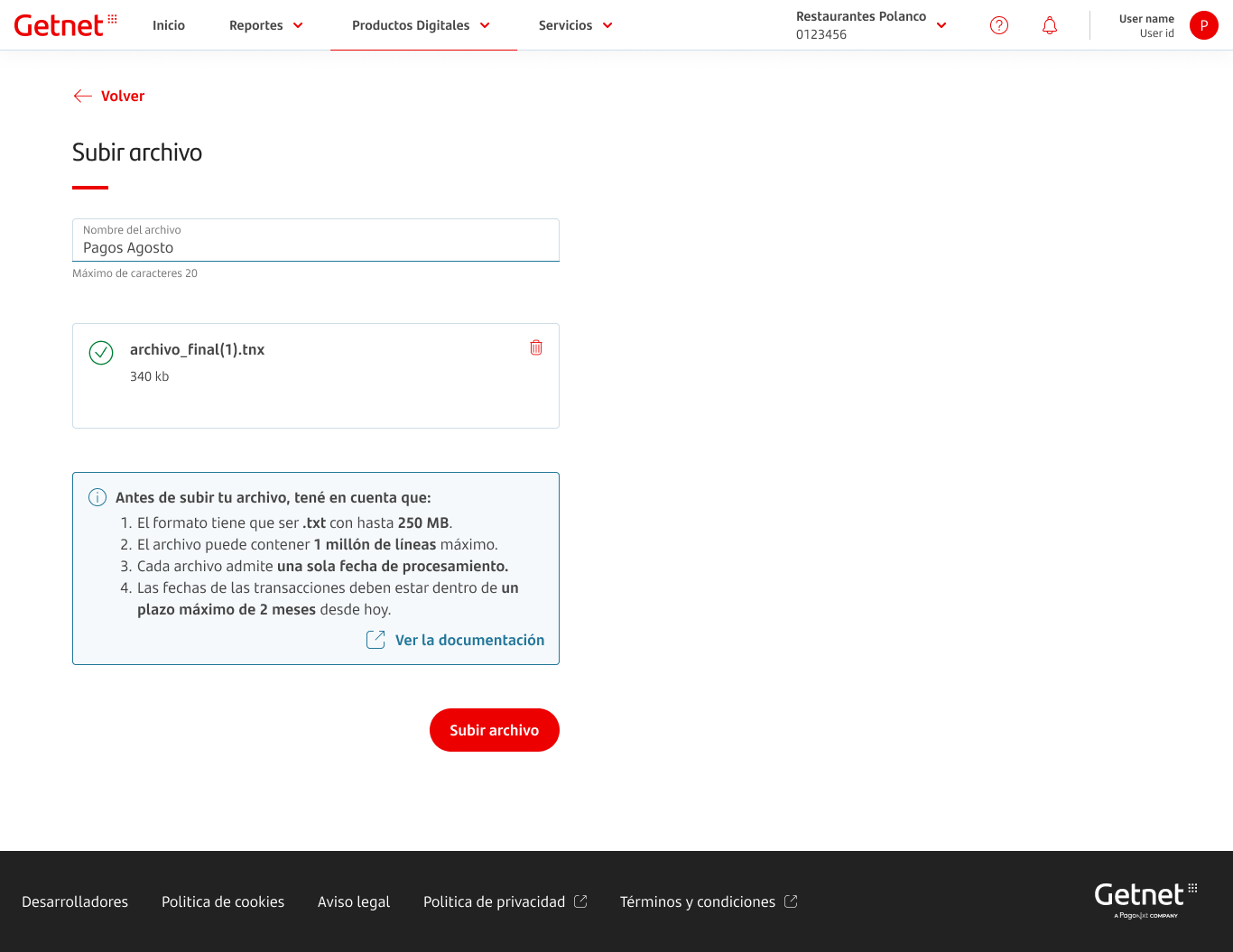Image resolution: width=1233 pixels, height=952 pixels.
Task: Open Desarrolladores footer link
Action: (x=75, y=901)
